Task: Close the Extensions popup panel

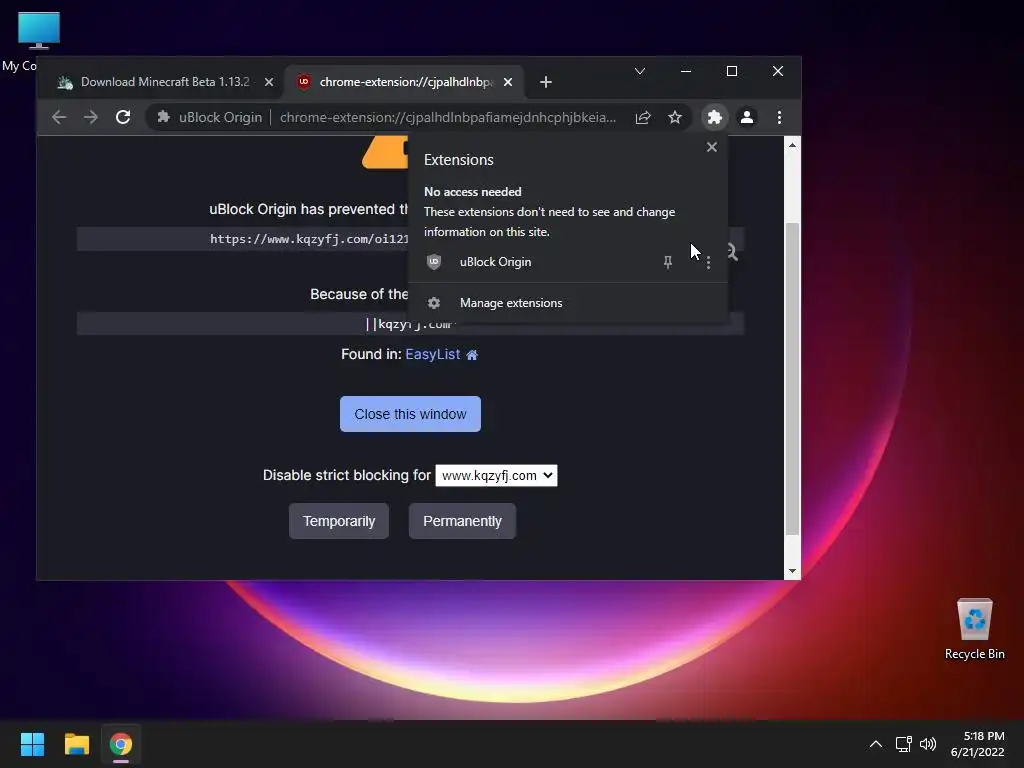Action: pyautogui.click(x=712, y=148)
